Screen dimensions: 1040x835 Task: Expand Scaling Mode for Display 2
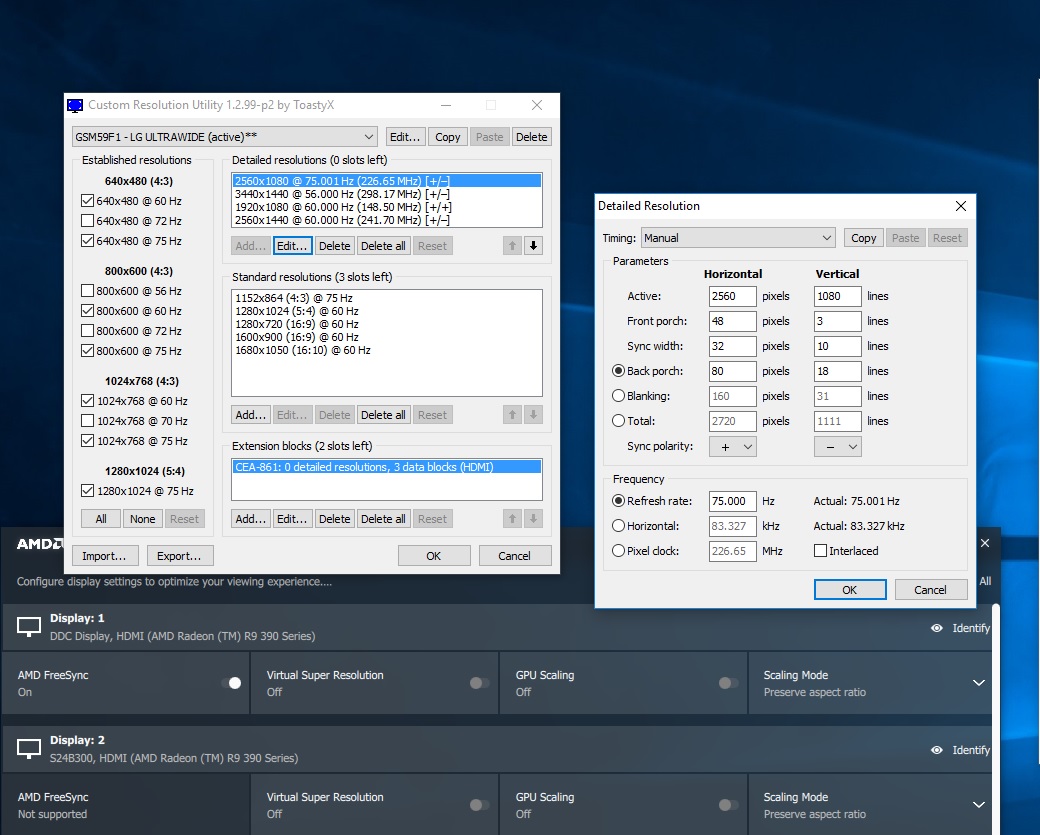tap(978, 804)
